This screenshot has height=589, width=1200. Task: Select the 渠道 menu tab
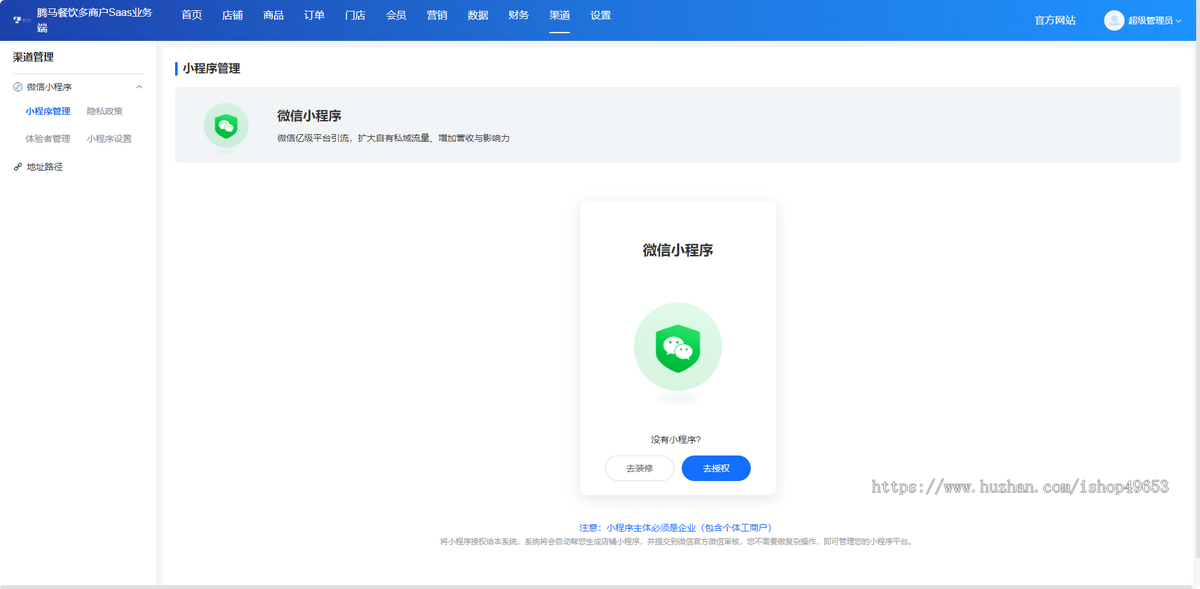pyautogui.click(x=560, y=15)
